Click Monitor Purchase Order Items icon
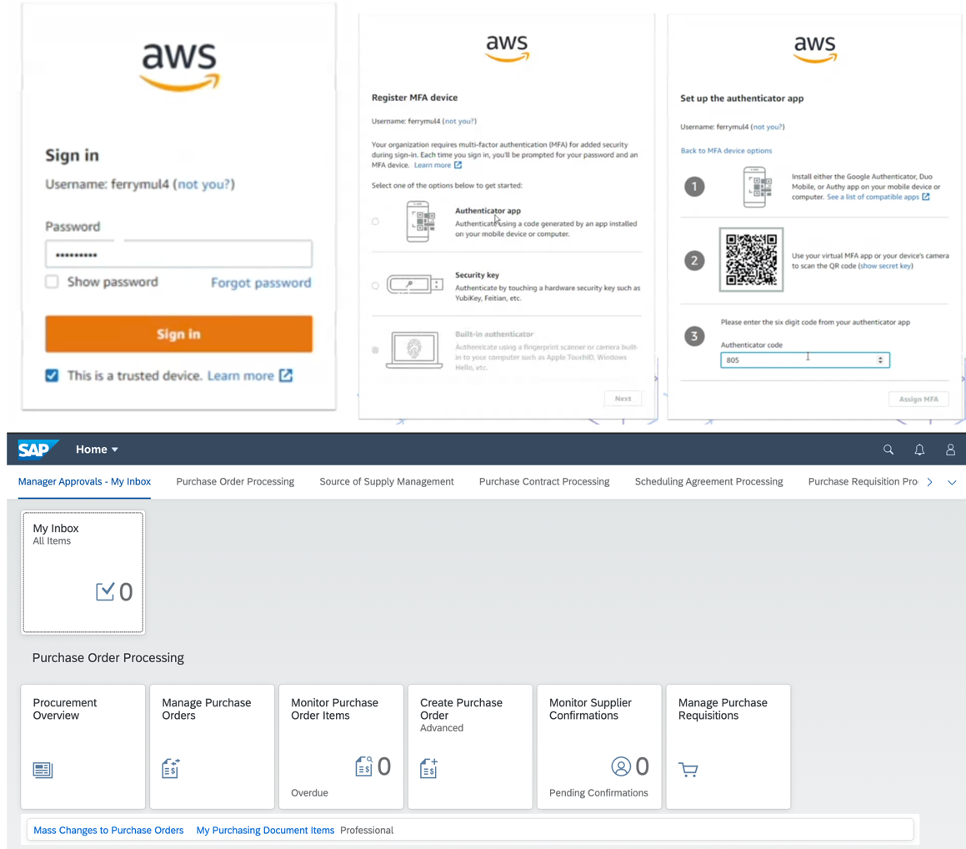This screenshot has height=849, width=966. [x=364, y=766]
